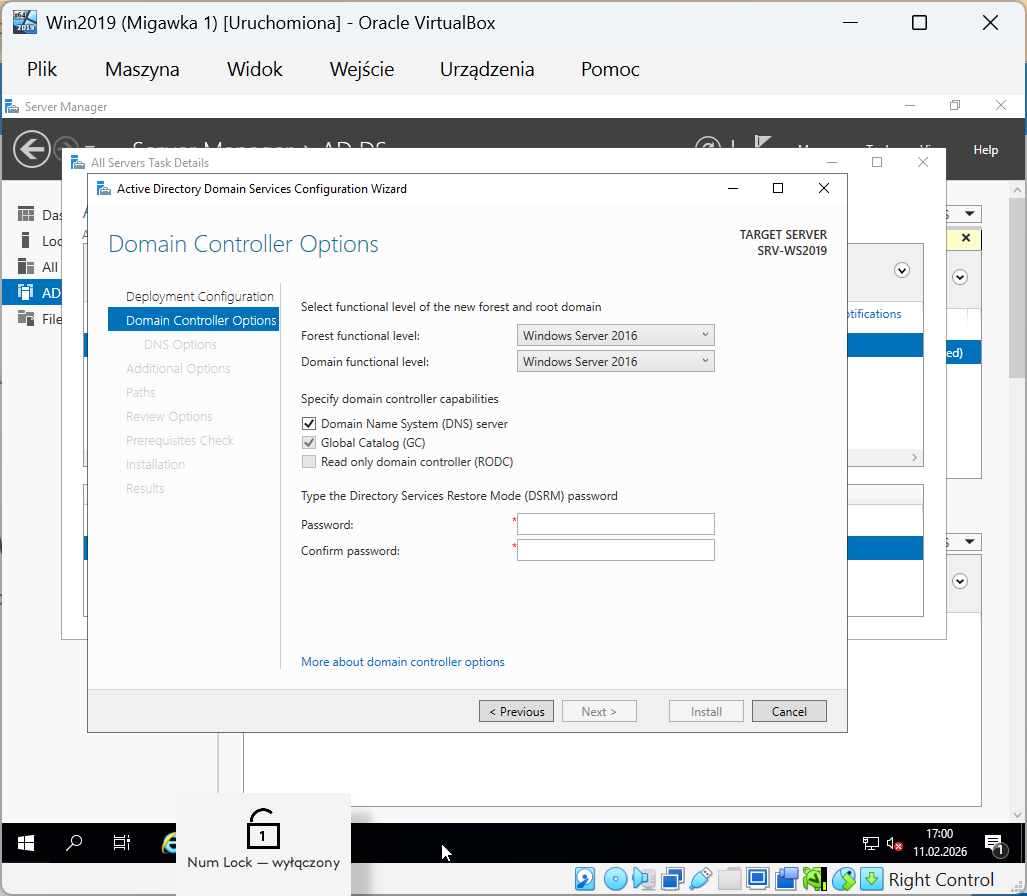Screen dimensions: 1027x896
Task: Click the USB devices icon in VirtualBox status bar
Action: [x=701, y=879]
